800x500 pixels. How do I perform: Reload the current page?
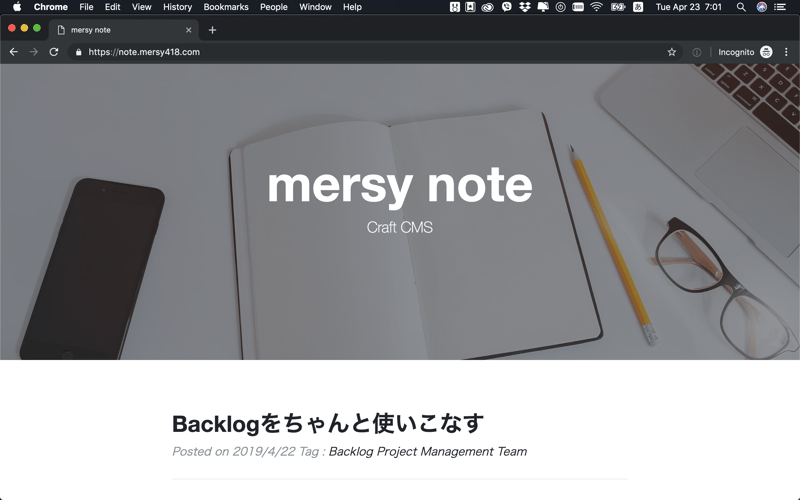pyautogui.click(x=54, y=52)
